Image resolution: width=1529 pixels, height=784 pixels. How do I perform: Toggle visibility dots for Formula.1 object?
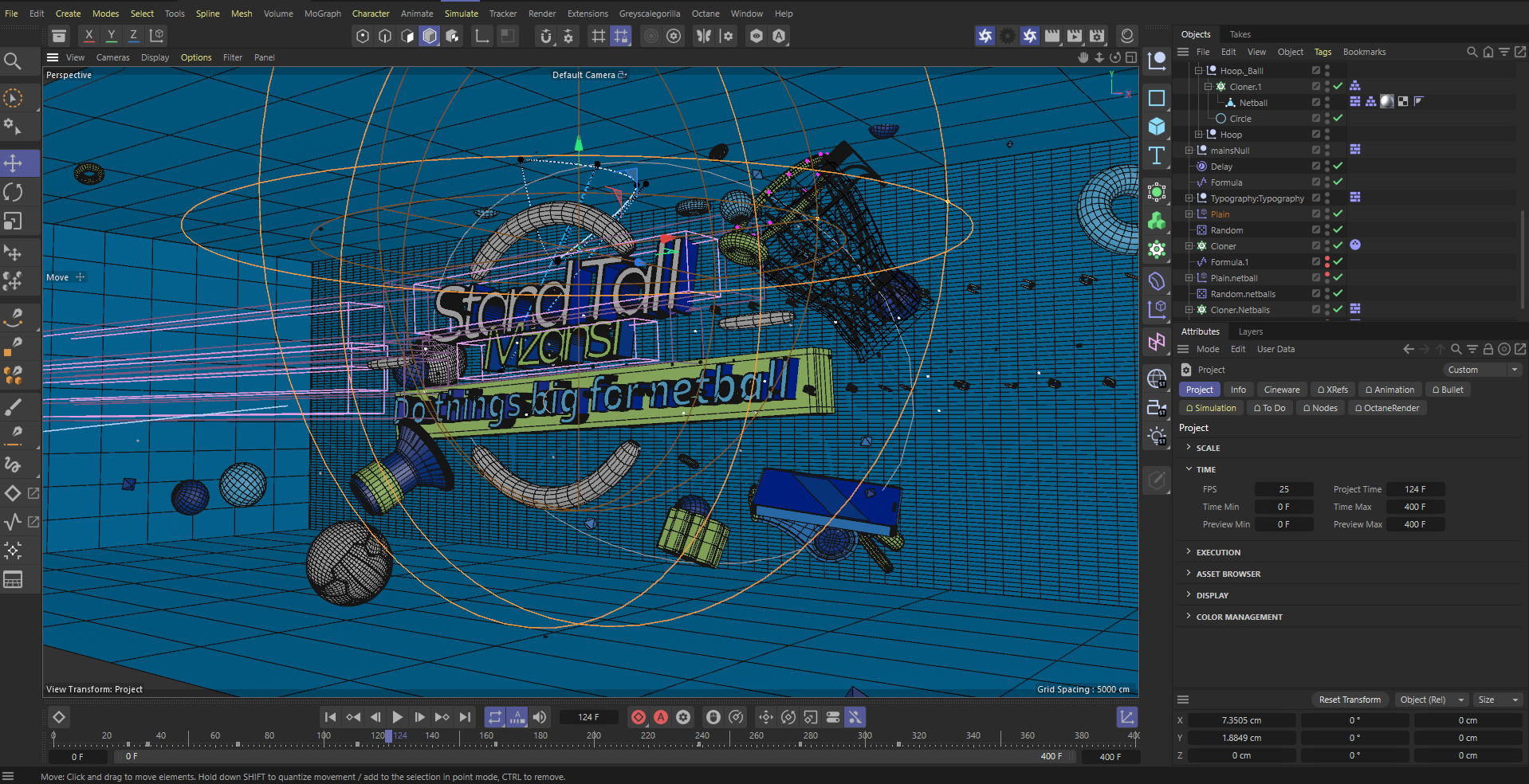[1327, 262]
